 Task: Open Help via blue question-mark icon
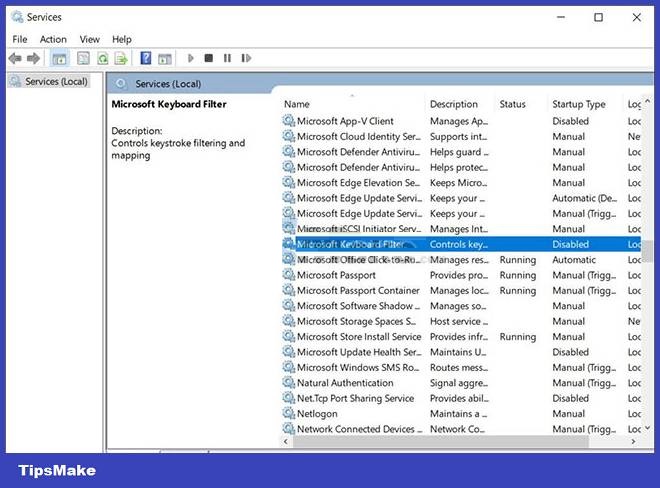coord(146,59)
